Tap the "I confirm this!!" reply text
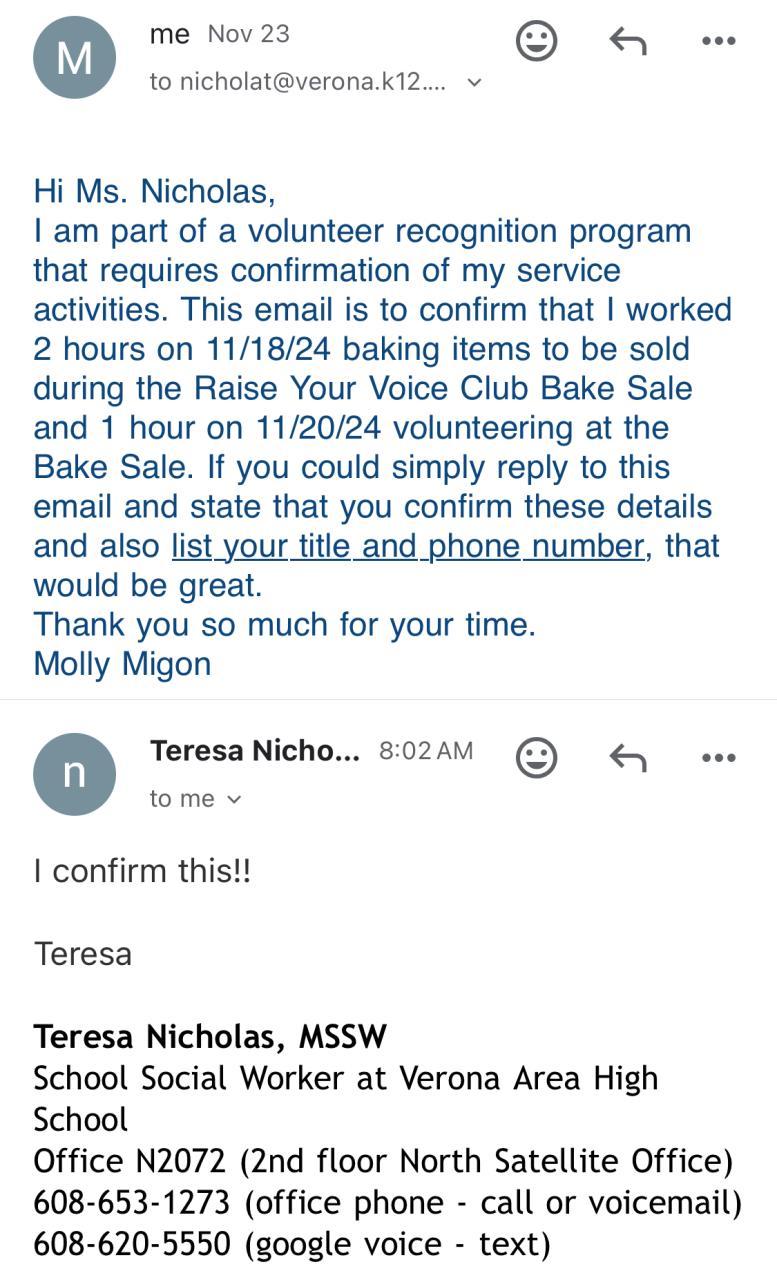The image size is (777, 1280). tap(142, 871)
